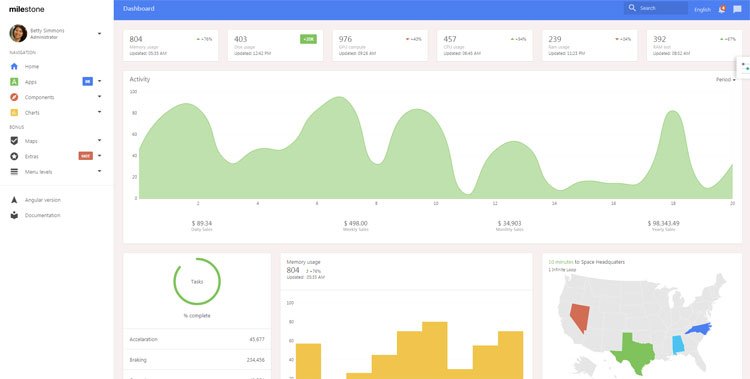Click the 804 Memory usage top card

click(171, 45)
